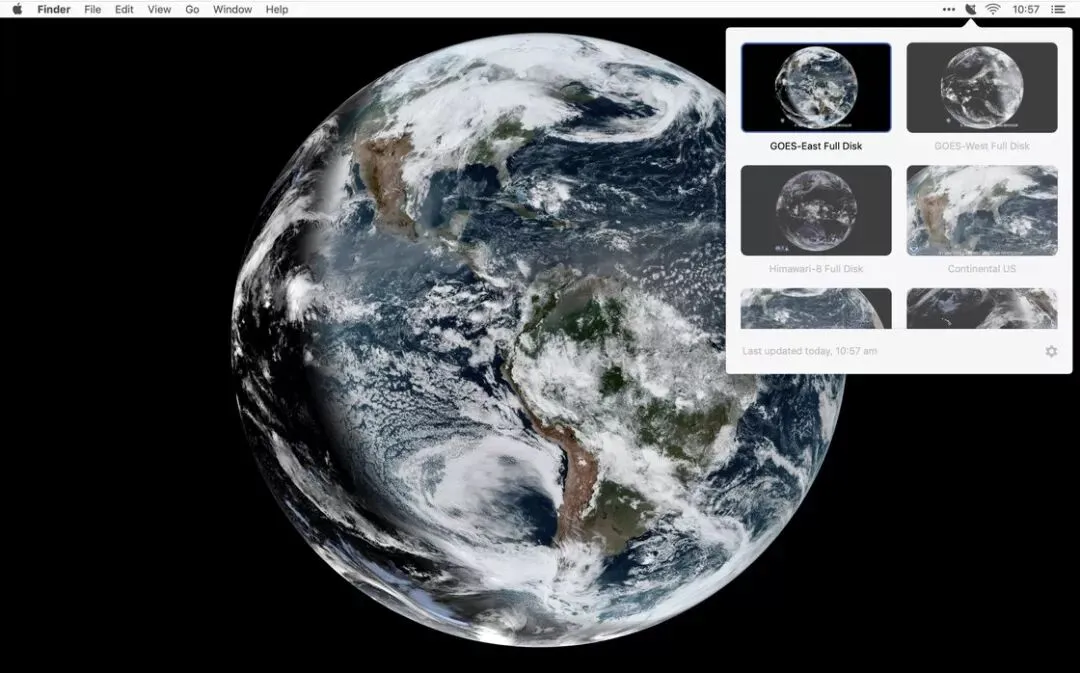Open the Window menu

click(232, 10)
